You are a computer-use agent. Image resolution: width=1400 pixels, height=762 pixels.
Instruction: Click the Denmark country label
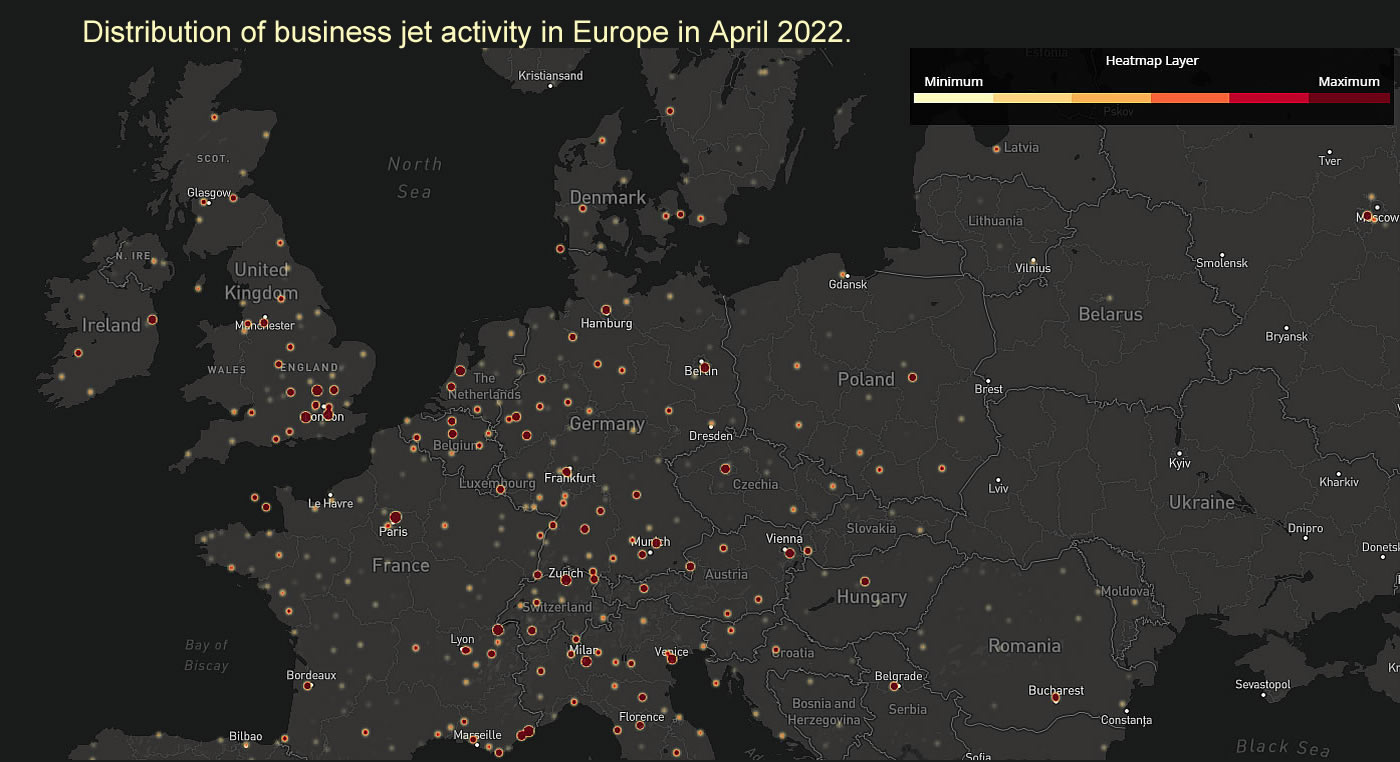pyautogui.click(x=608, y=197)
